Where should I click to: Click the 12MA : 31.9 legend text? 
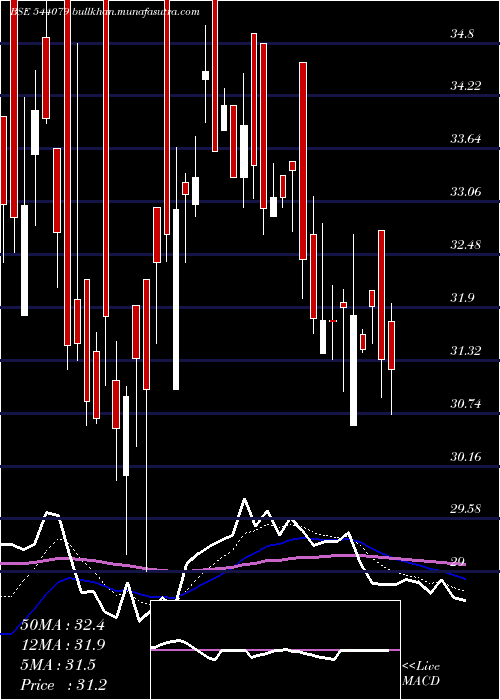click(63, 645)
